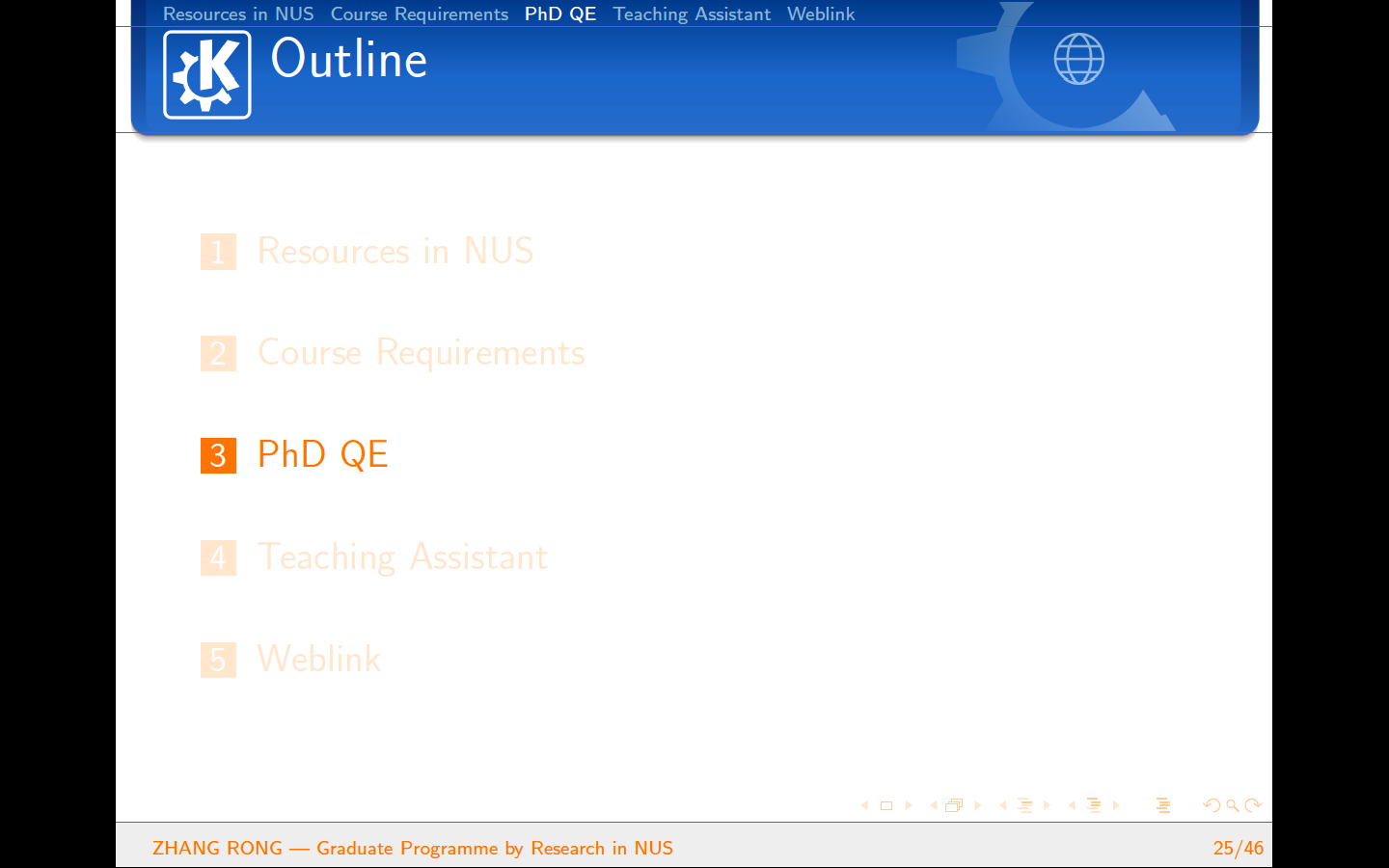
Task: Click the appendix lines navigation icon
Action: 1163,805
